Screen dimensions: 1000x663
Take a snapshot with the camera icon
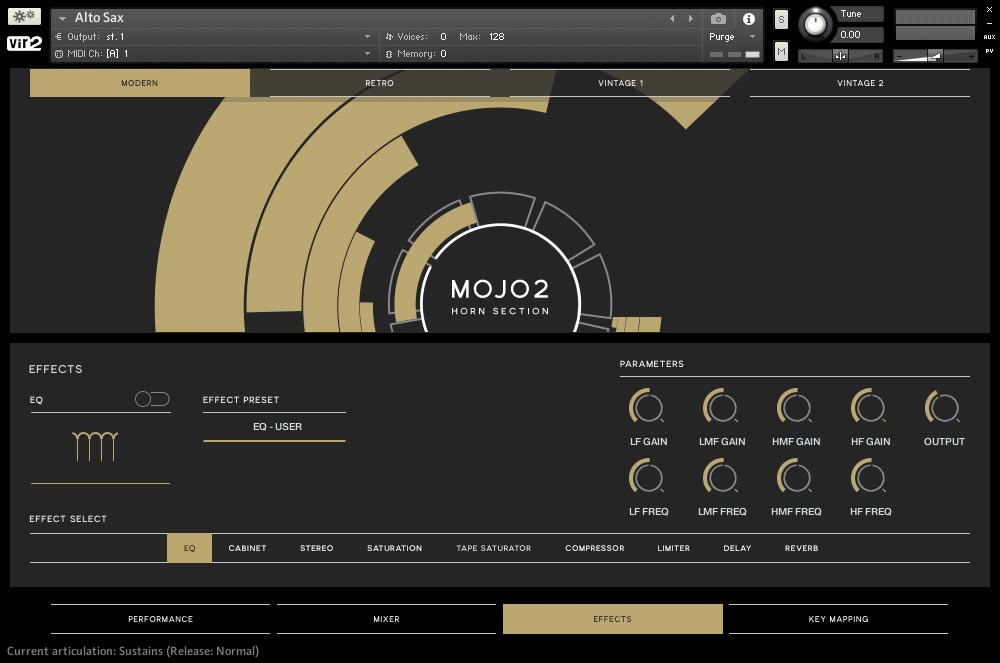[718, 18]
